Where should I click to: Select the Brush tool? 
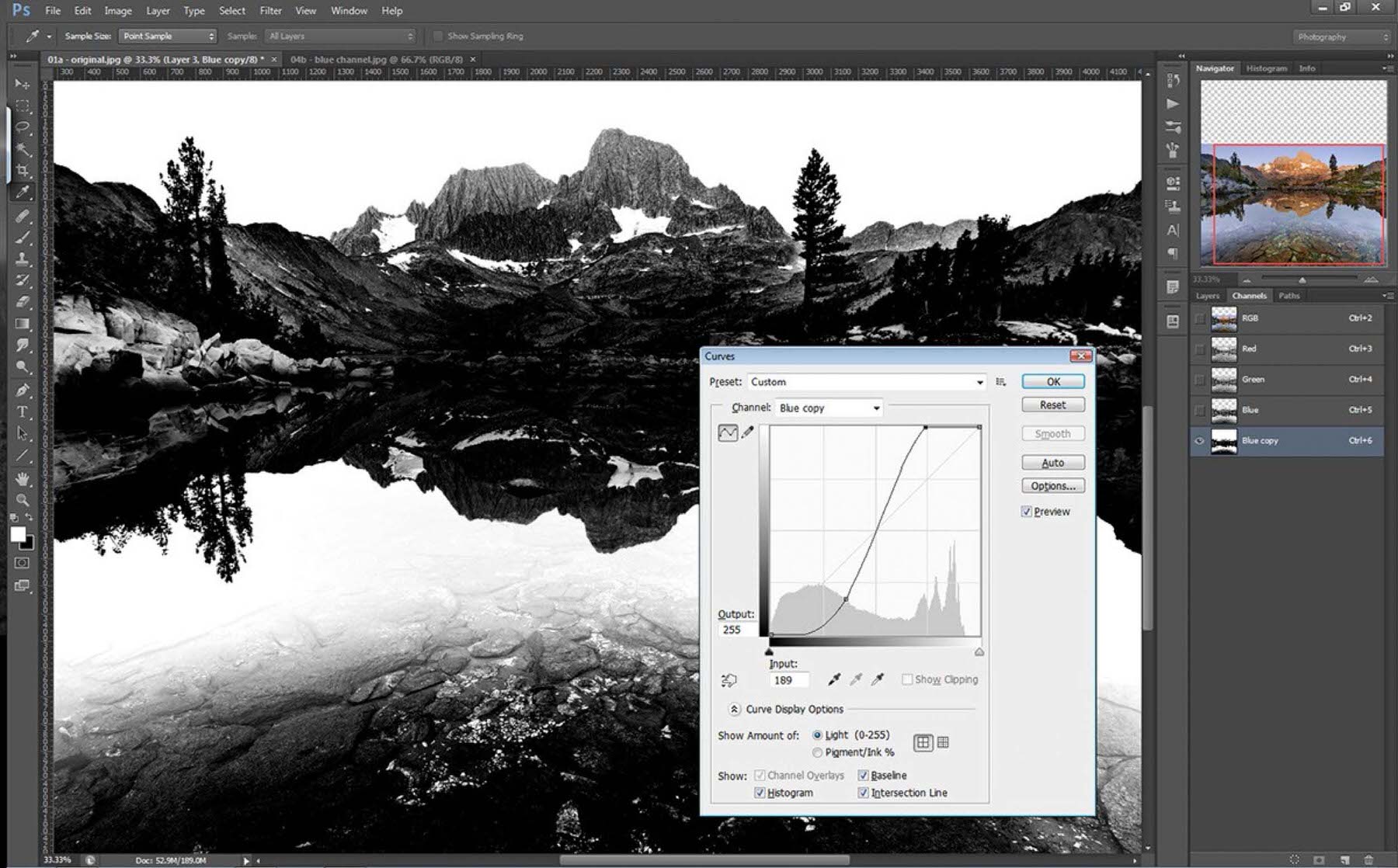[x=22, y=237]
